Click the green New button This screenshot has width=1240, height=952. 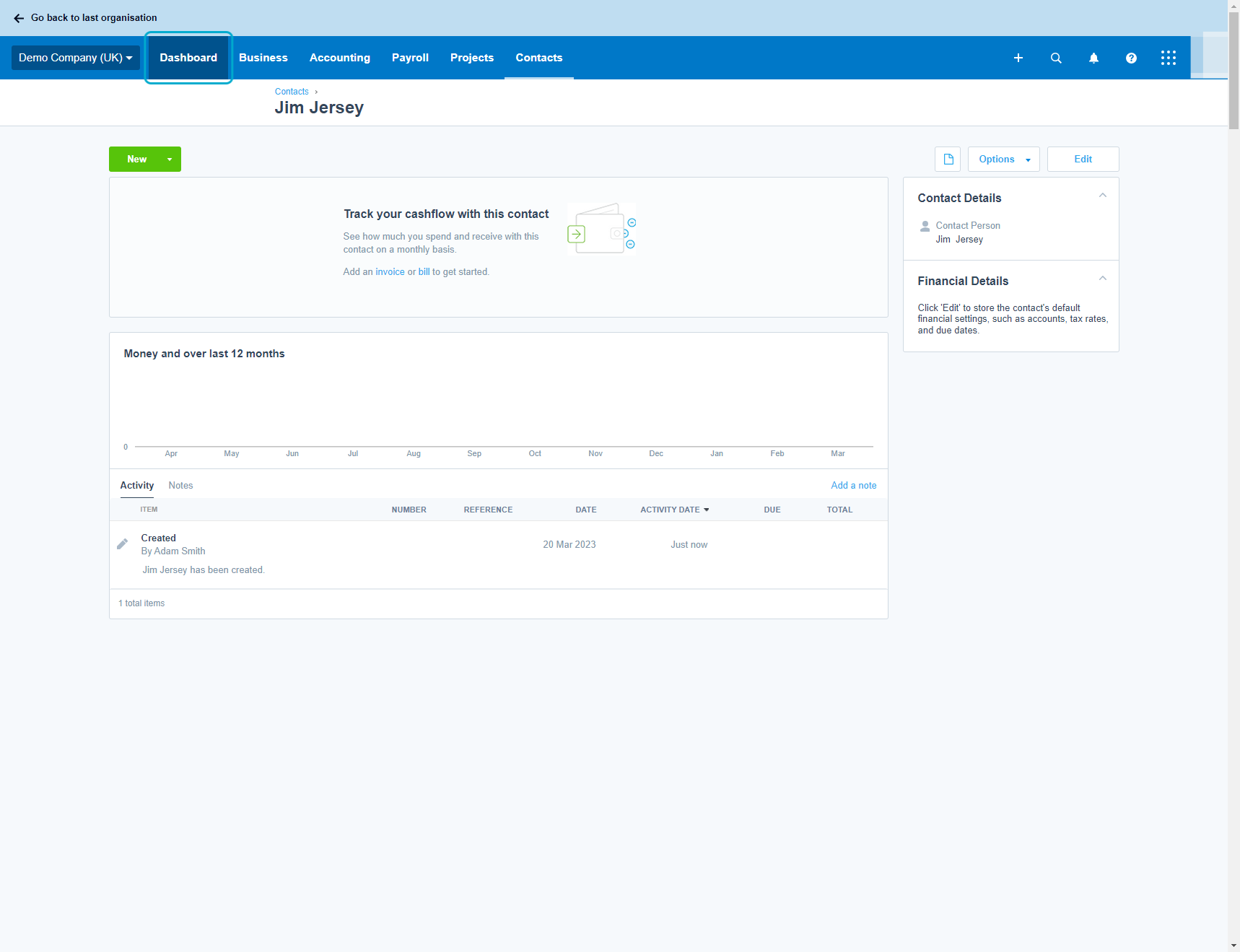(136, 160)
